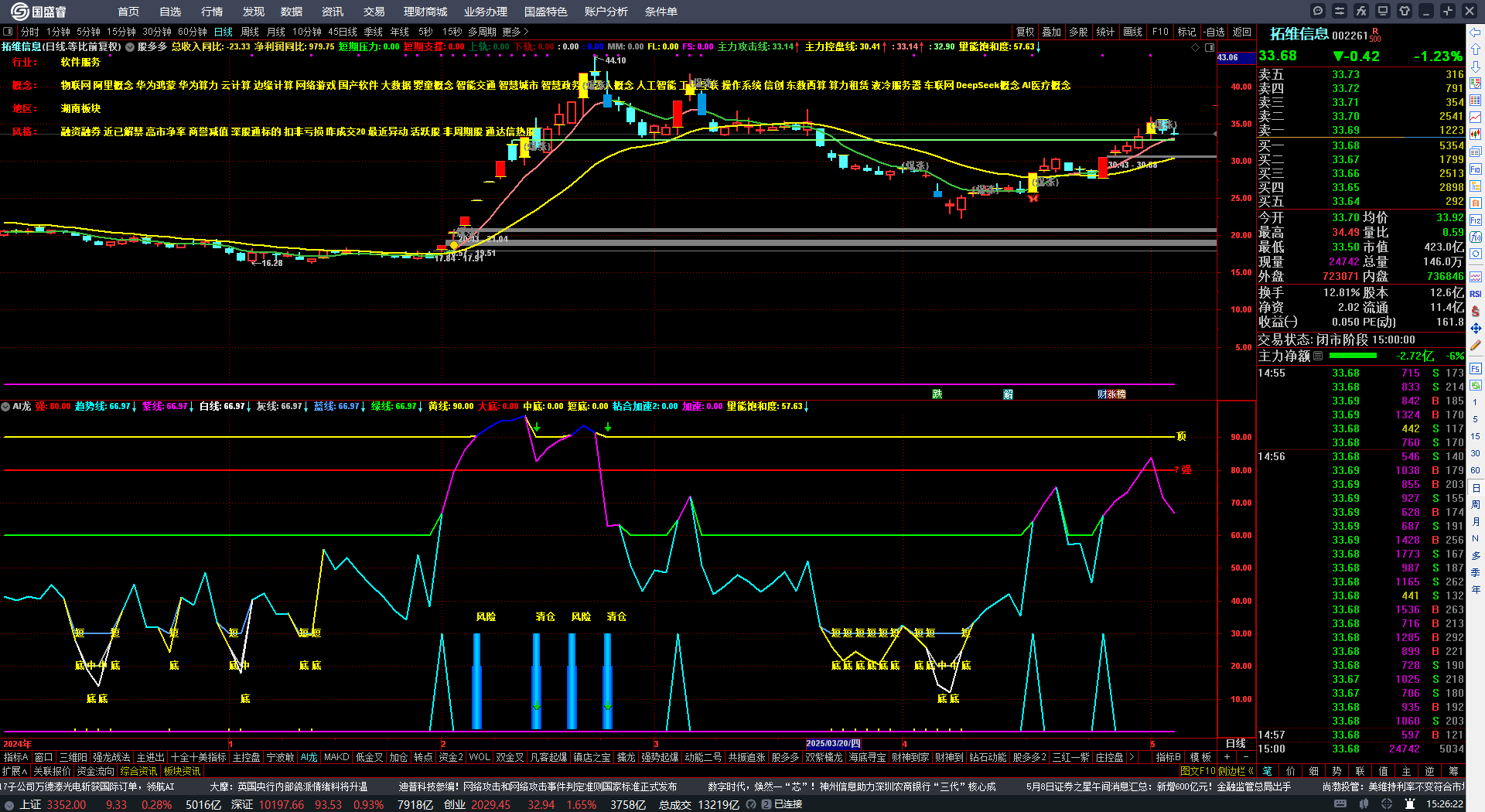Select the pencil drawing tool sidebar icon
This screenshot has width=1485, height=812.
[1476, 345]
